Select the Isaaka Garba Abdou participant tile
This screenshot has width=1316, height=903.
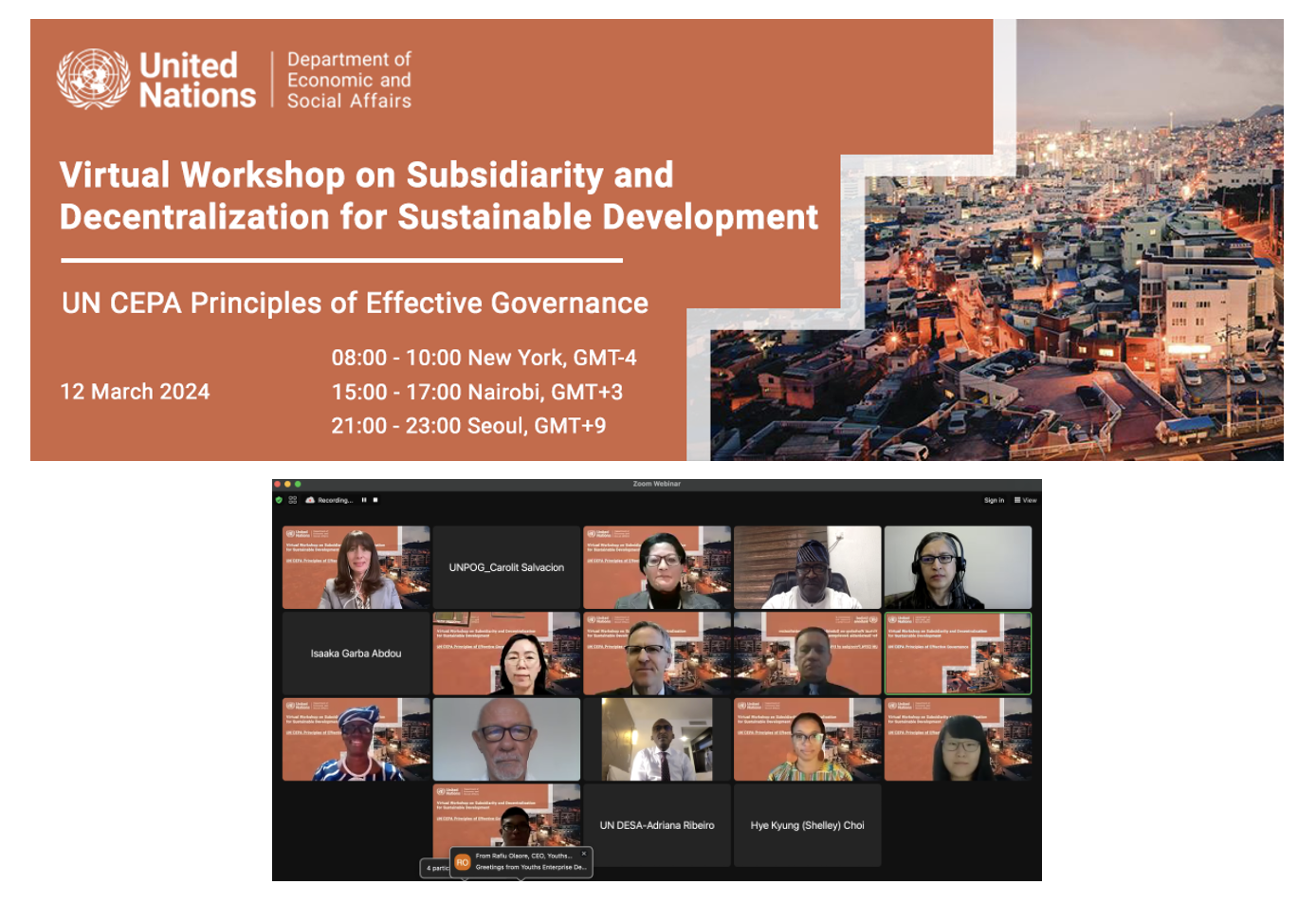pyautogui.click(x=356, y=654)
